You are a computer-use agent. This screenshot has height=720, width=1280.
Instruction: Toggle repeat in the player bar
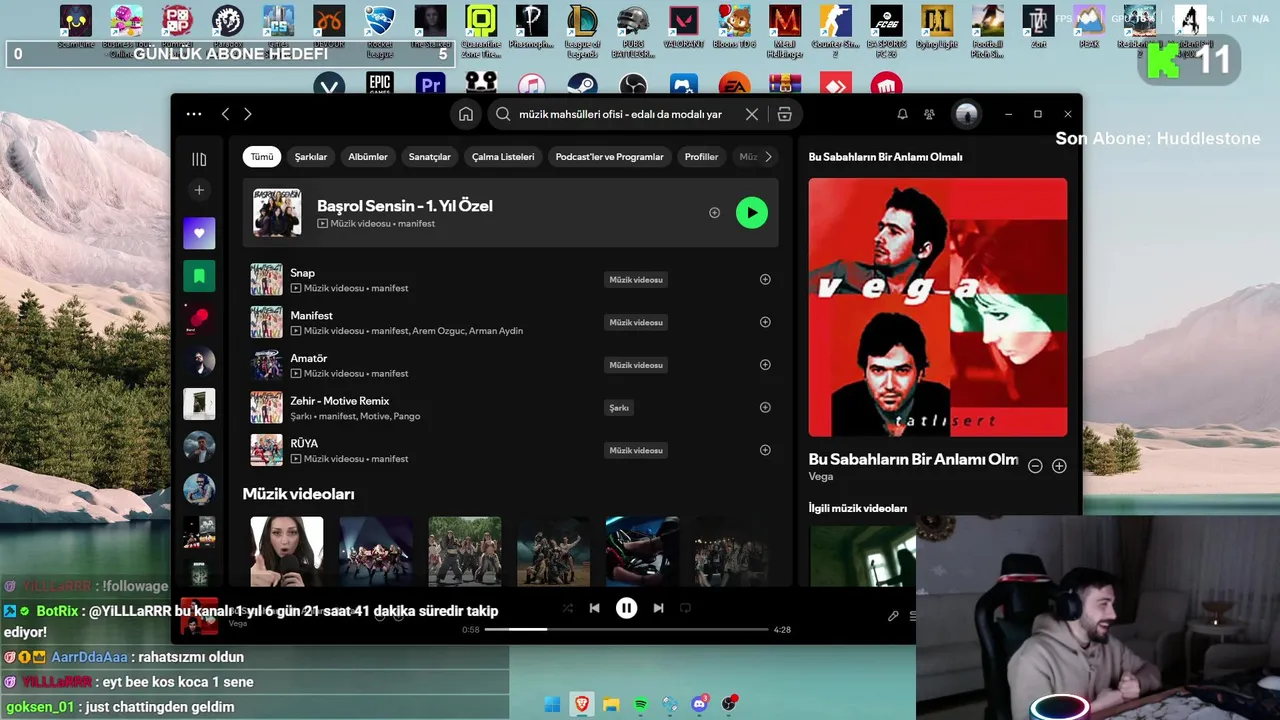685,608
